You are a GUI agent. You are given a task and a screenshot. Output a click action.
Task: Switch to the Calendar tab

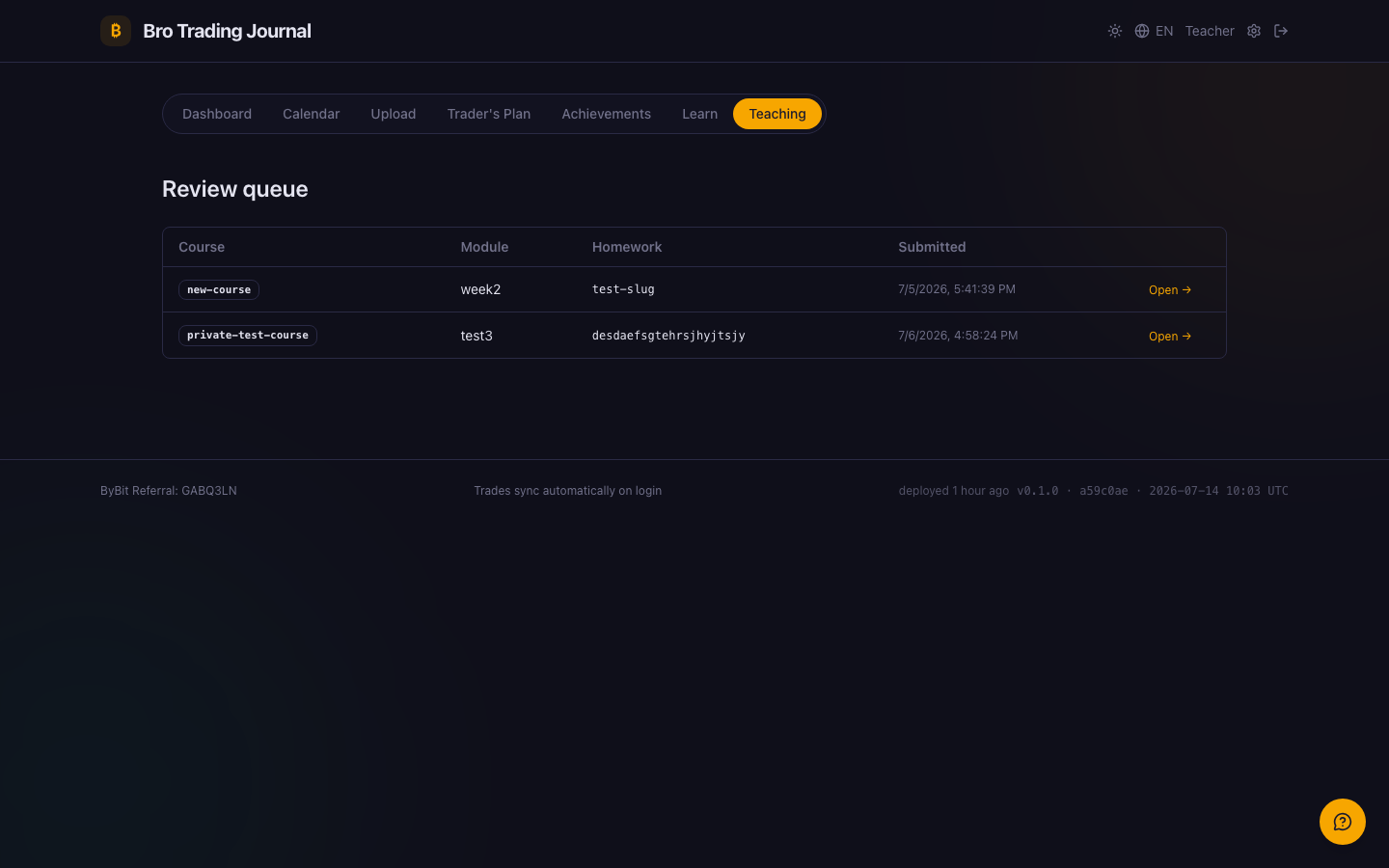(311, 114)
